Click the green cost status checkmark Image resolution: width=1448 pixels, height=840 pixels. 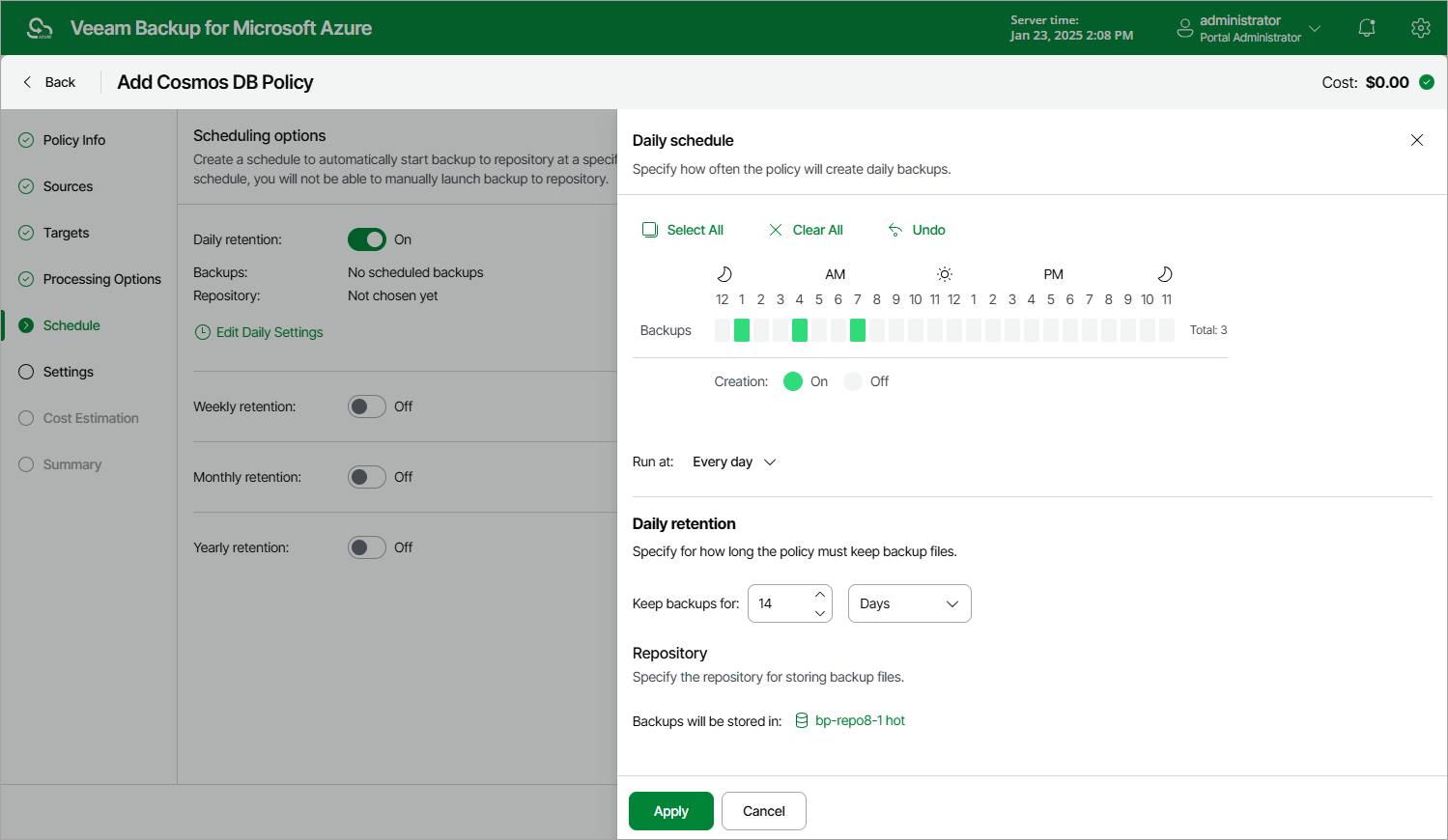(1427, 82)
